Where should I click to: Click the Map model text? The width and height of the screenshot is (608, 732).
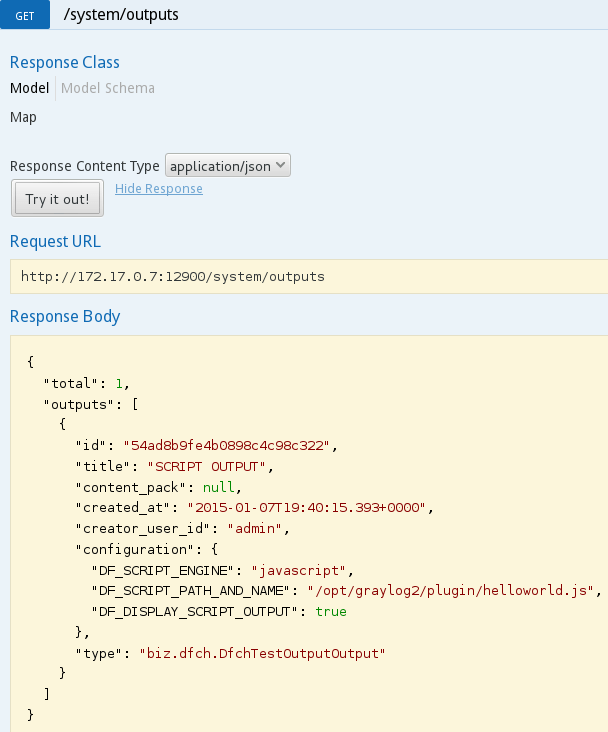click(x=23, y=117)
